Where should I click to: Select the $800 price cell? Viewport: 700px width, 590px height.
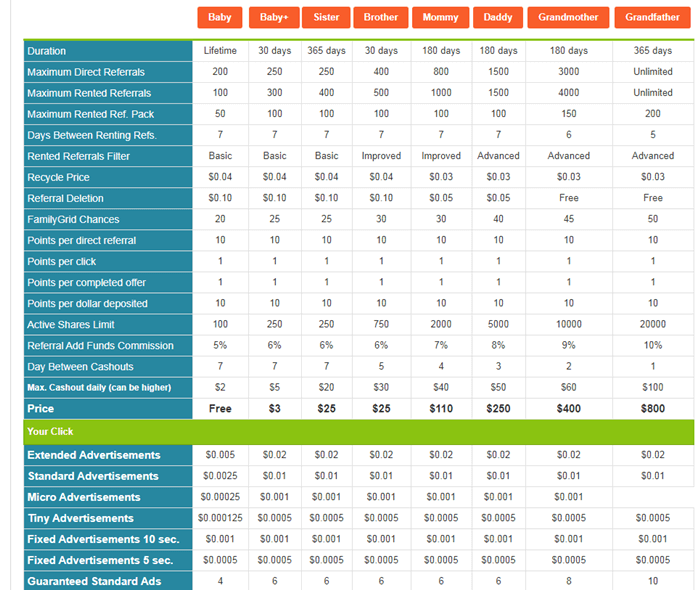[x=653, y=408]
